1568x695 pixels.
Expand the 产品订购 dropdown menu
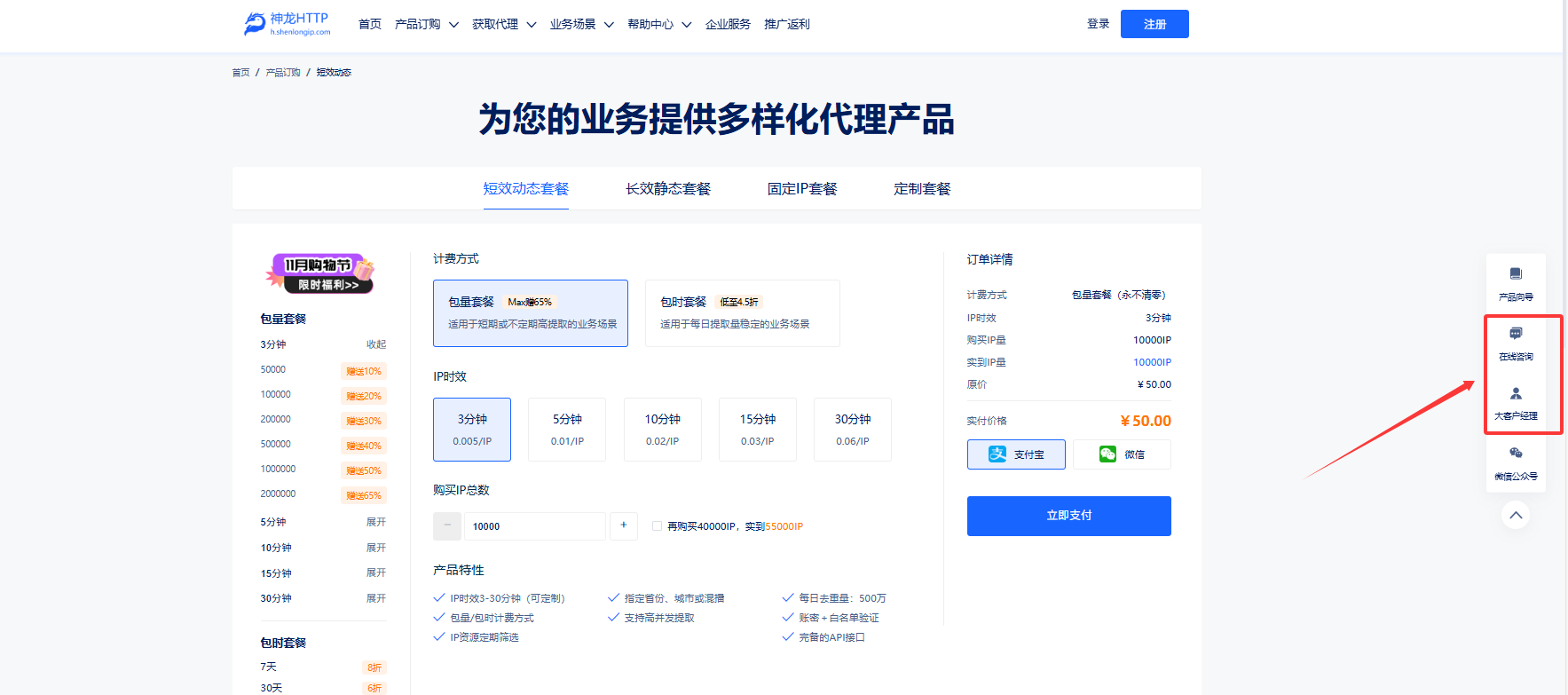(x=426, y=24)
